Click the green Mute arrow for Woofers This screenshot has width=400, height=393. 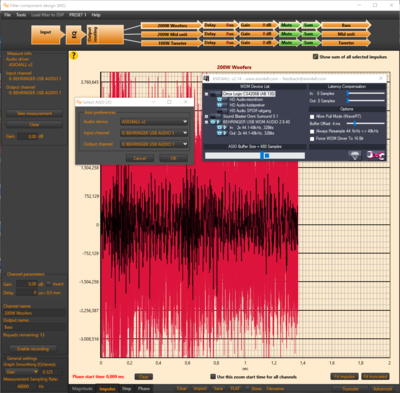288,25
